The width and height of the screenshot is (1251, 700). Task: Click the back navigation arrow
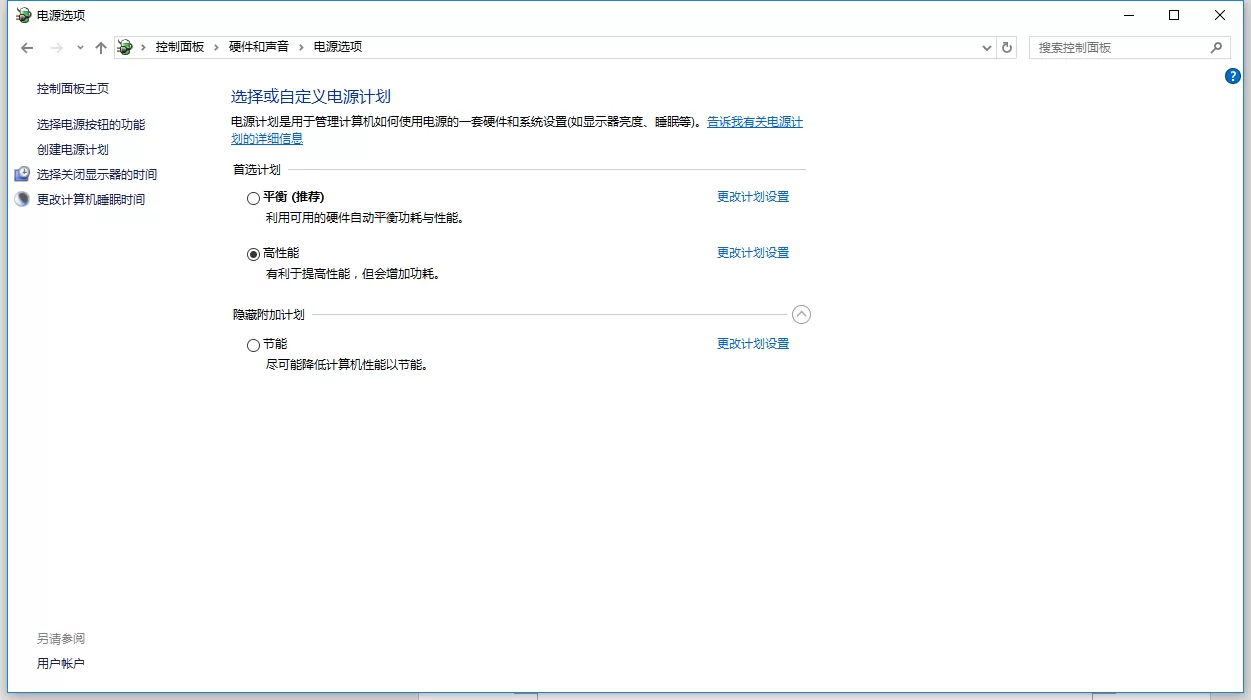coord(27,47)
